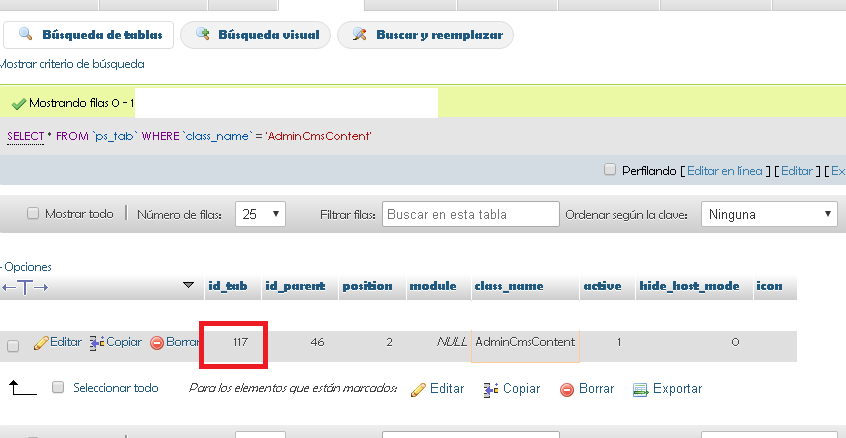Sort by the id_tab column header
This screenshot has height=438, width=846.
coord(227,286)
